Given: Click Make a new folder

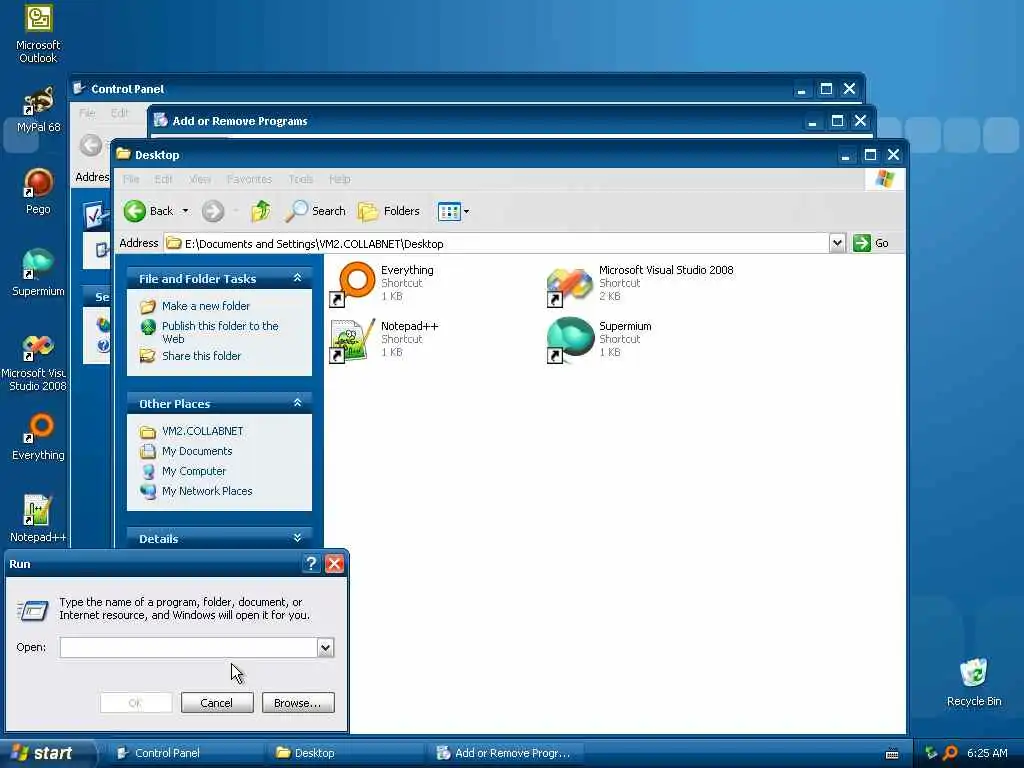Looking at the screenshot, I should (205, 306).
